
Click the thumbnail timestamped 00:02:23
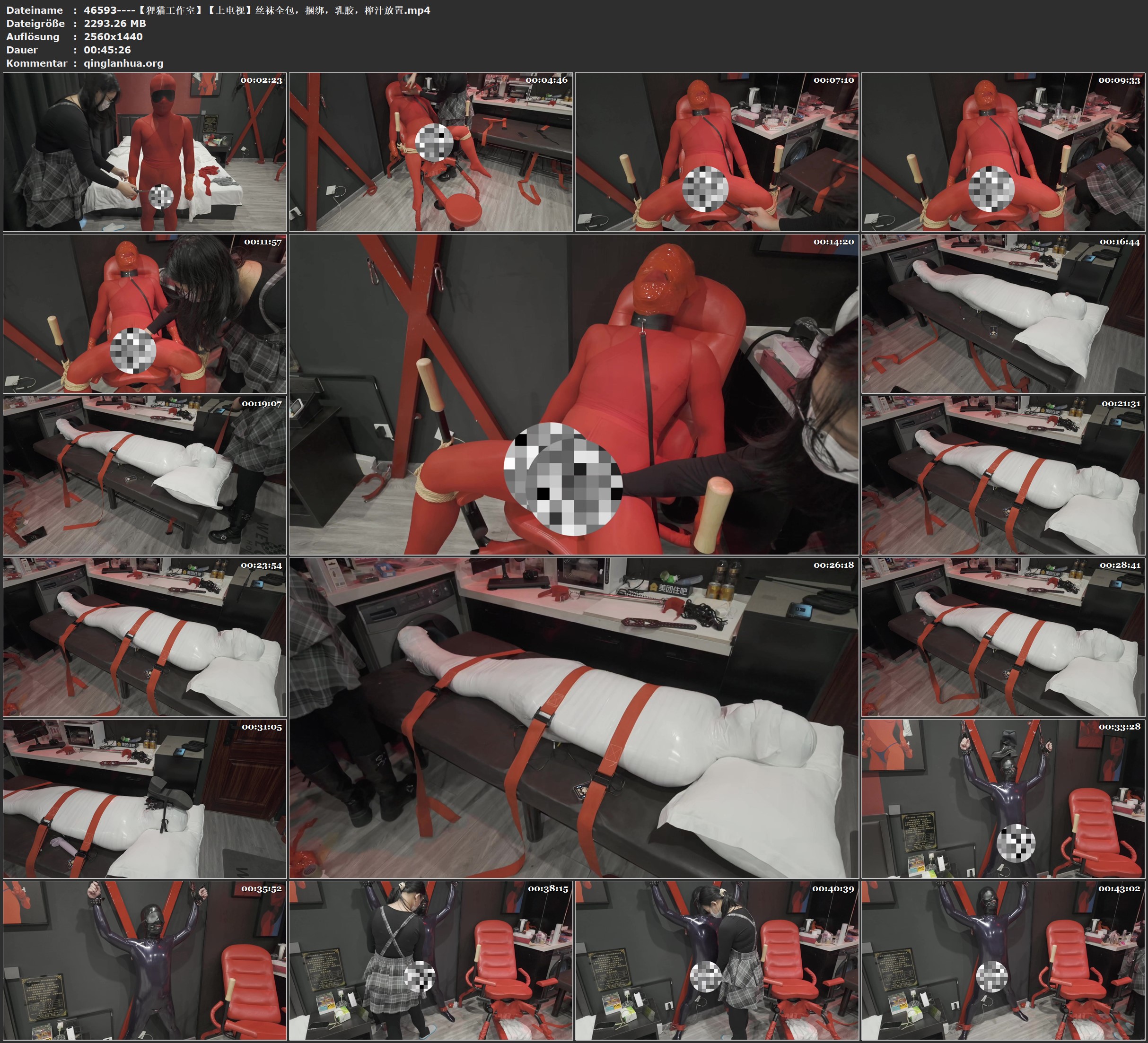pyautogui.click(x=145, y=152)
